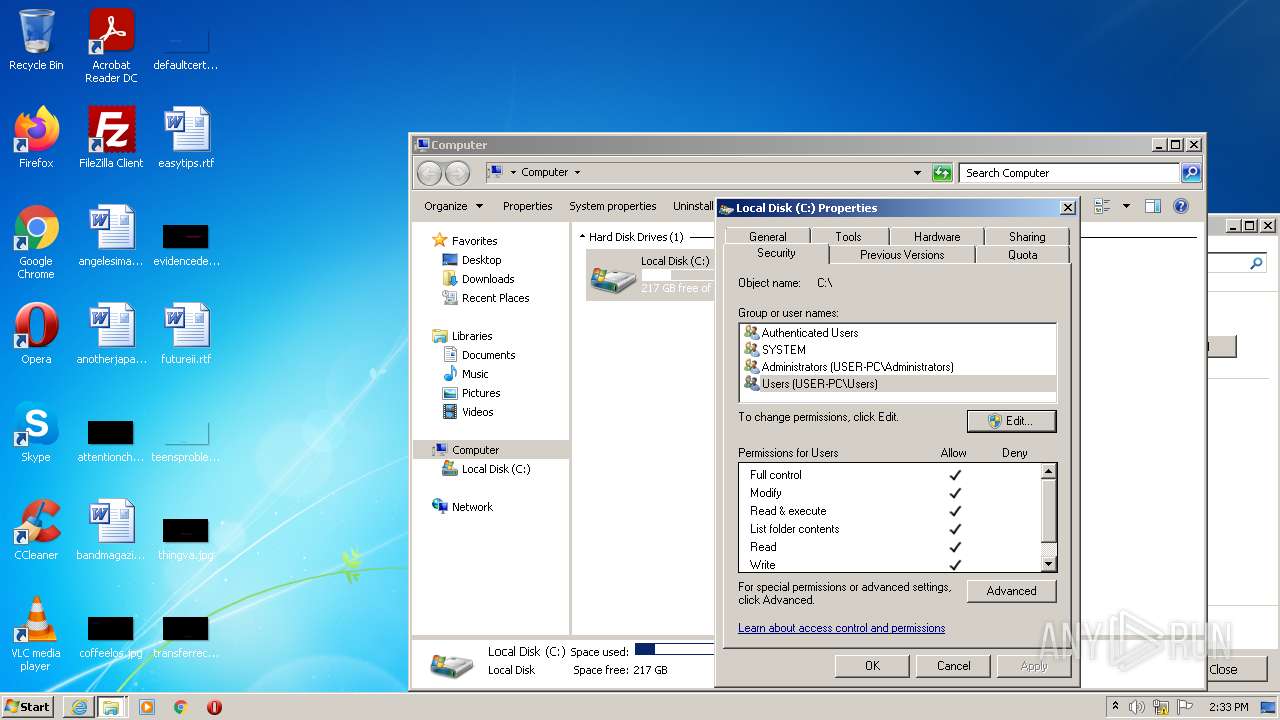This screenshot has height=720, width=1280.
Task: Toggle the preview pane icon
Action: pyautogui.click(x=1153, y=206)
